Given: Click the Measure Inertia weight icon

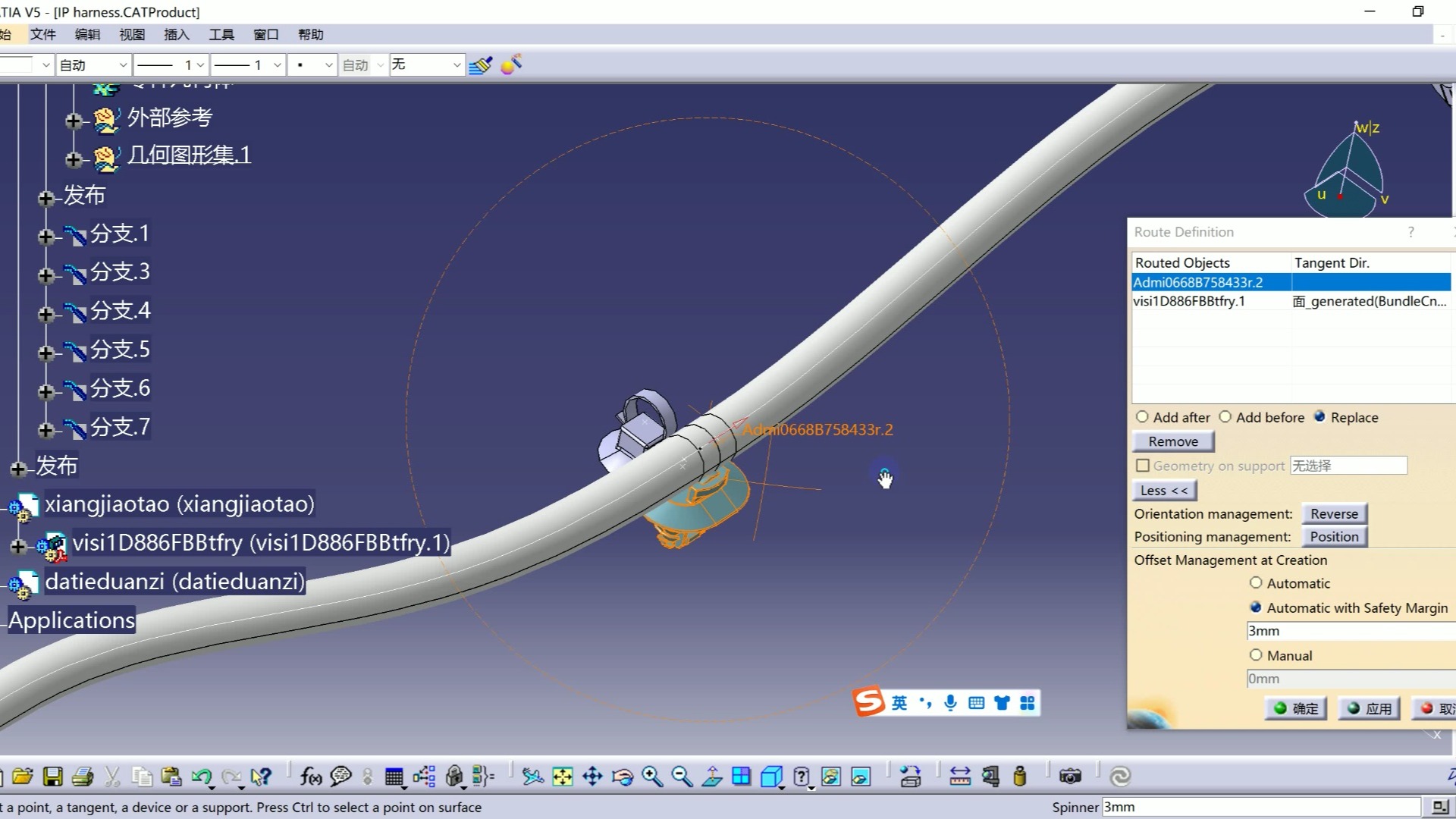Looking at the screenshot, I should (1020, 776).
